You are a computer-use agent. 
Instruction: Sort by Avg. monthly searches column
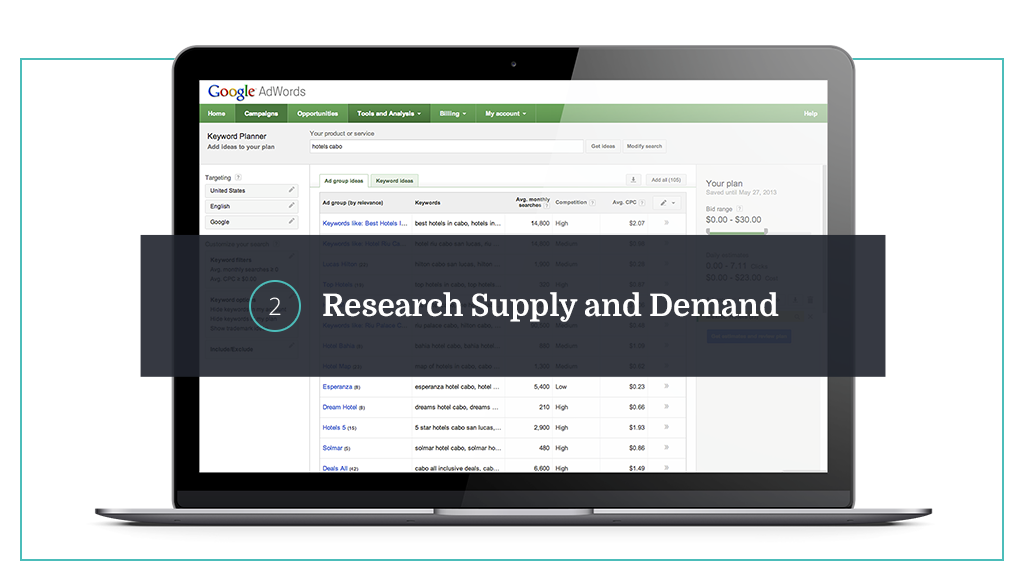click(532, 202)
